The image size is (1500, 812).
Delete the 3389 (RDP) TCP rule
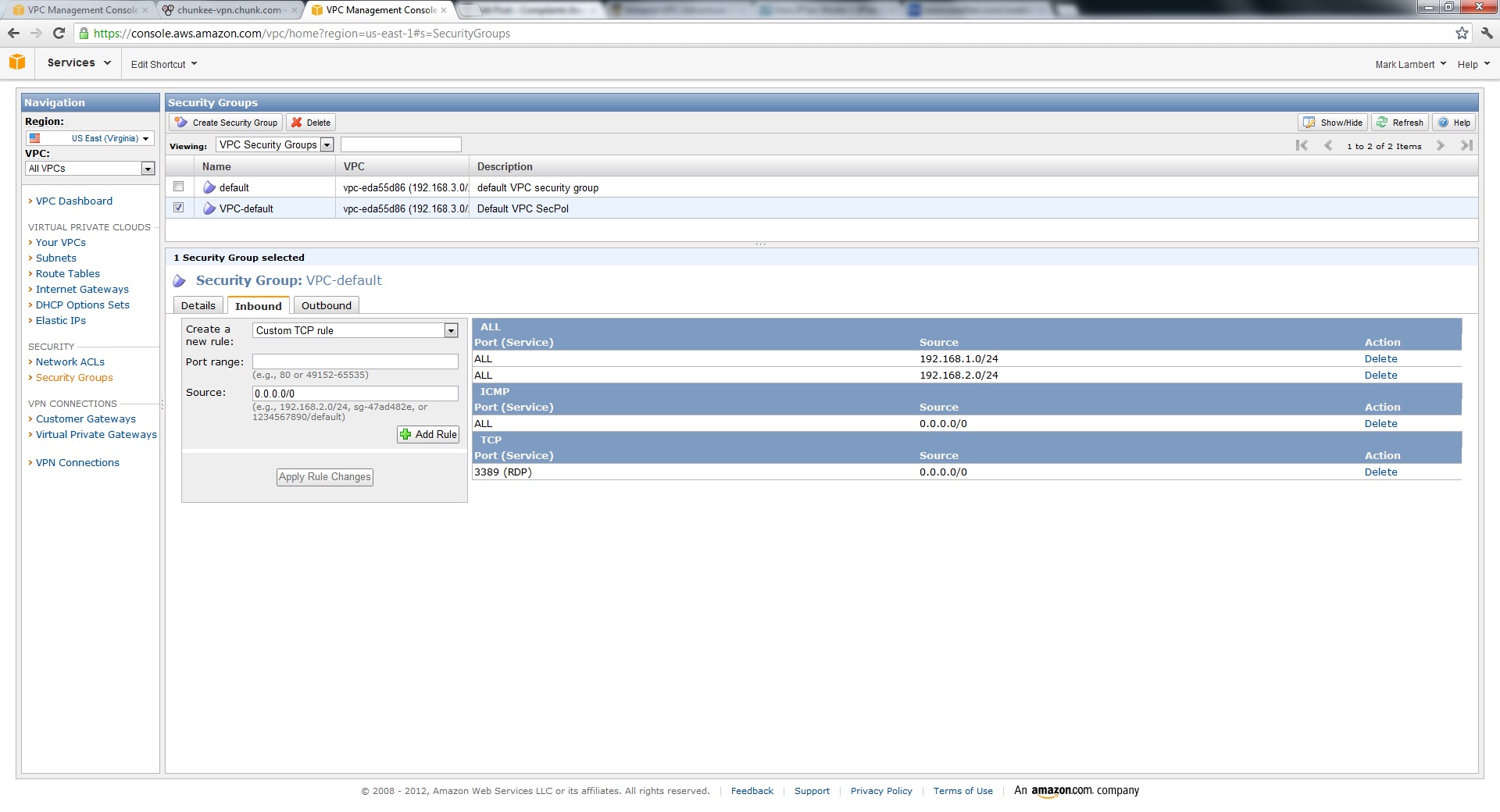click(1380, 472)
